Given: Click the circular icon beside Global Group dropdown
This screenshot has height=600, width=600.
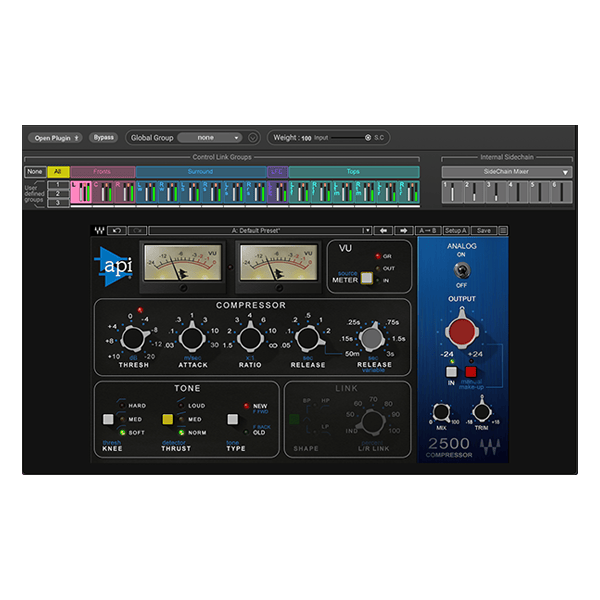Looking at the screenshot, I should click(253, 138).
